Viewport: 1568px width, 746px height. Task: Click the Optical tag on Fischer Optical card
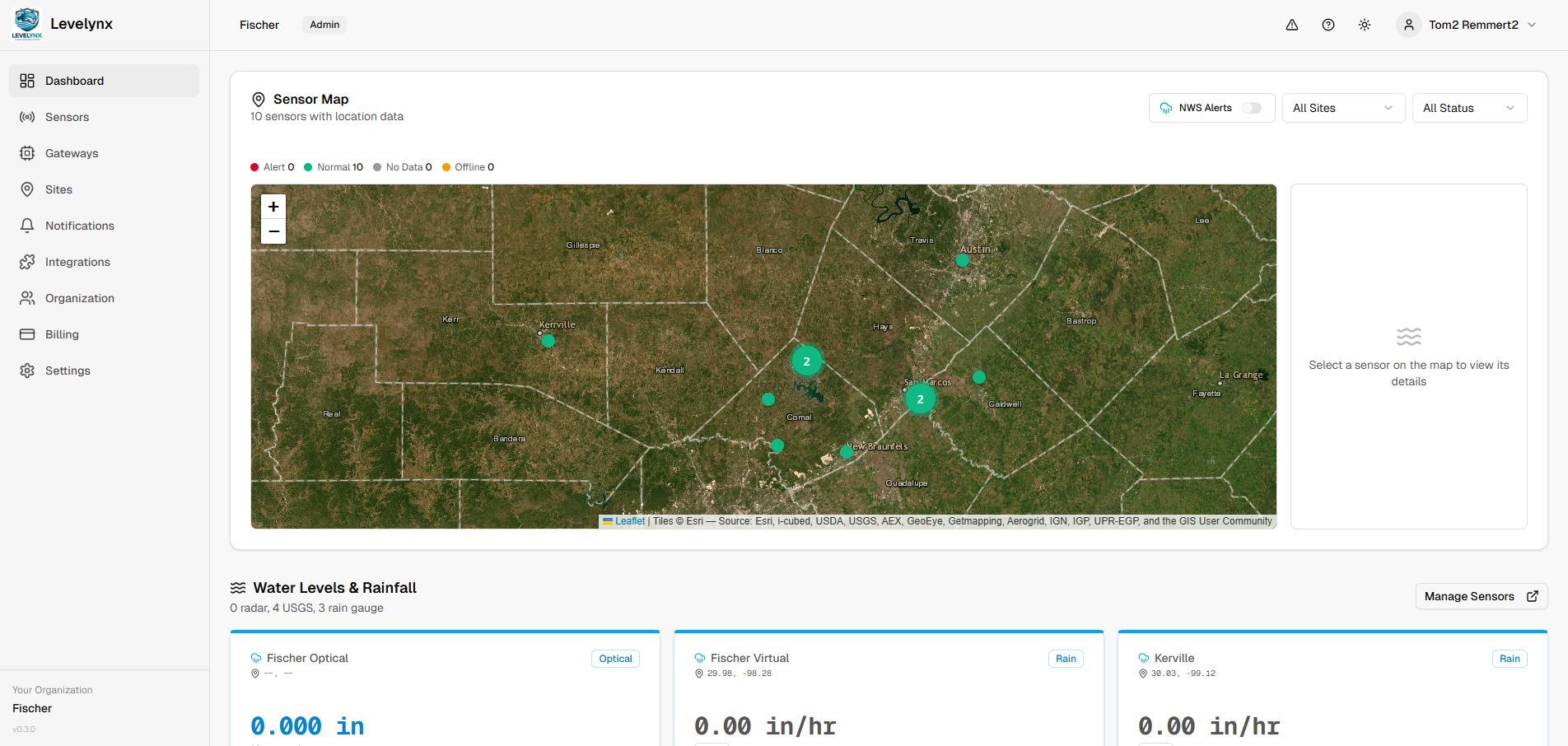click(615, 659)
